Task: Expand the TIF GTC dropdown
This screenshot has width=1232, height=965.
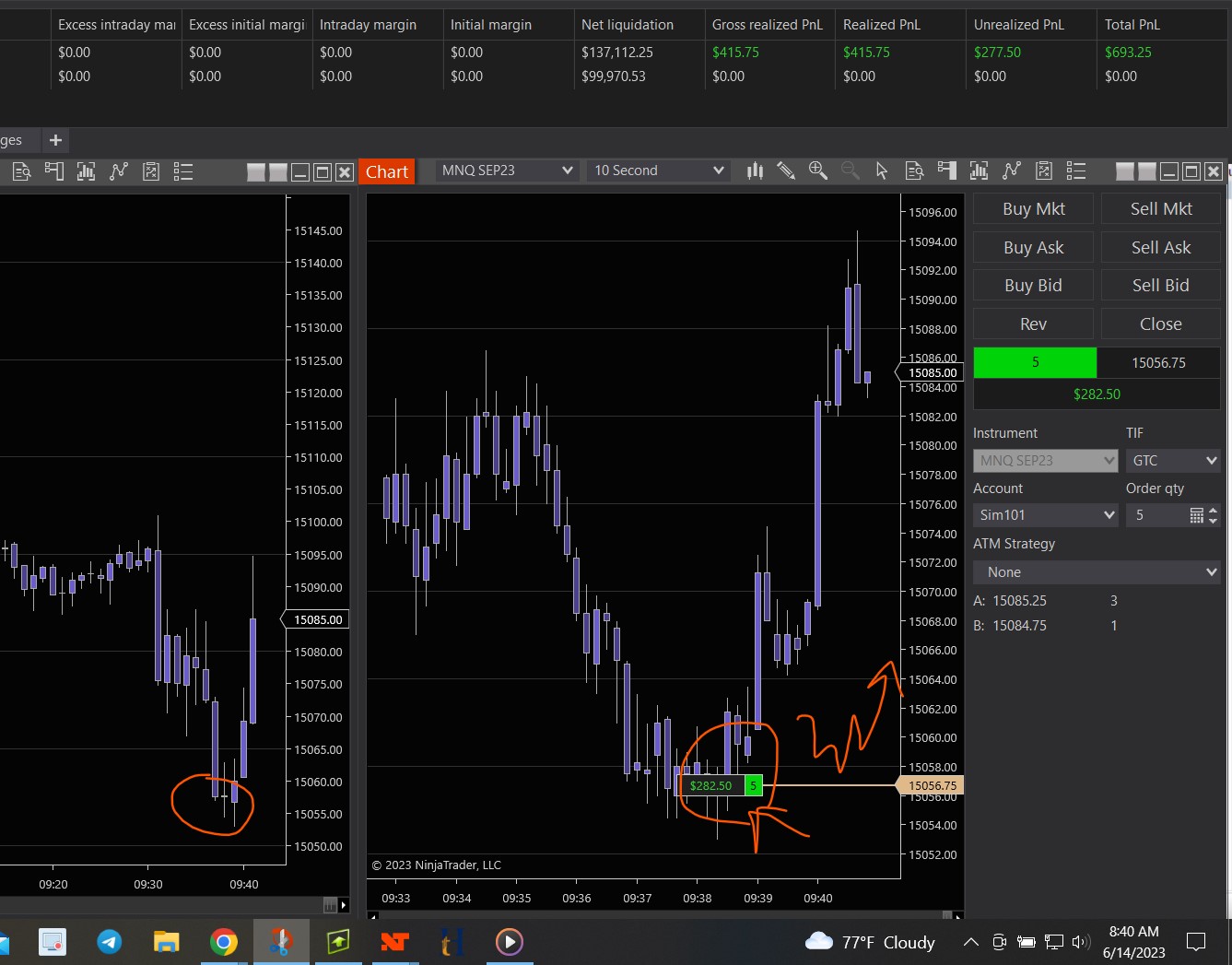Action: [x=1173, y=460]
